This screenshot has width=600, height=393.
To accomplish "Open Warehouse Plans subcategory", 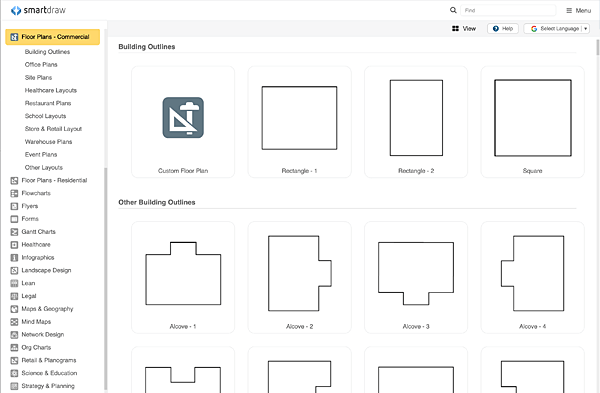I will pos(49,142).
